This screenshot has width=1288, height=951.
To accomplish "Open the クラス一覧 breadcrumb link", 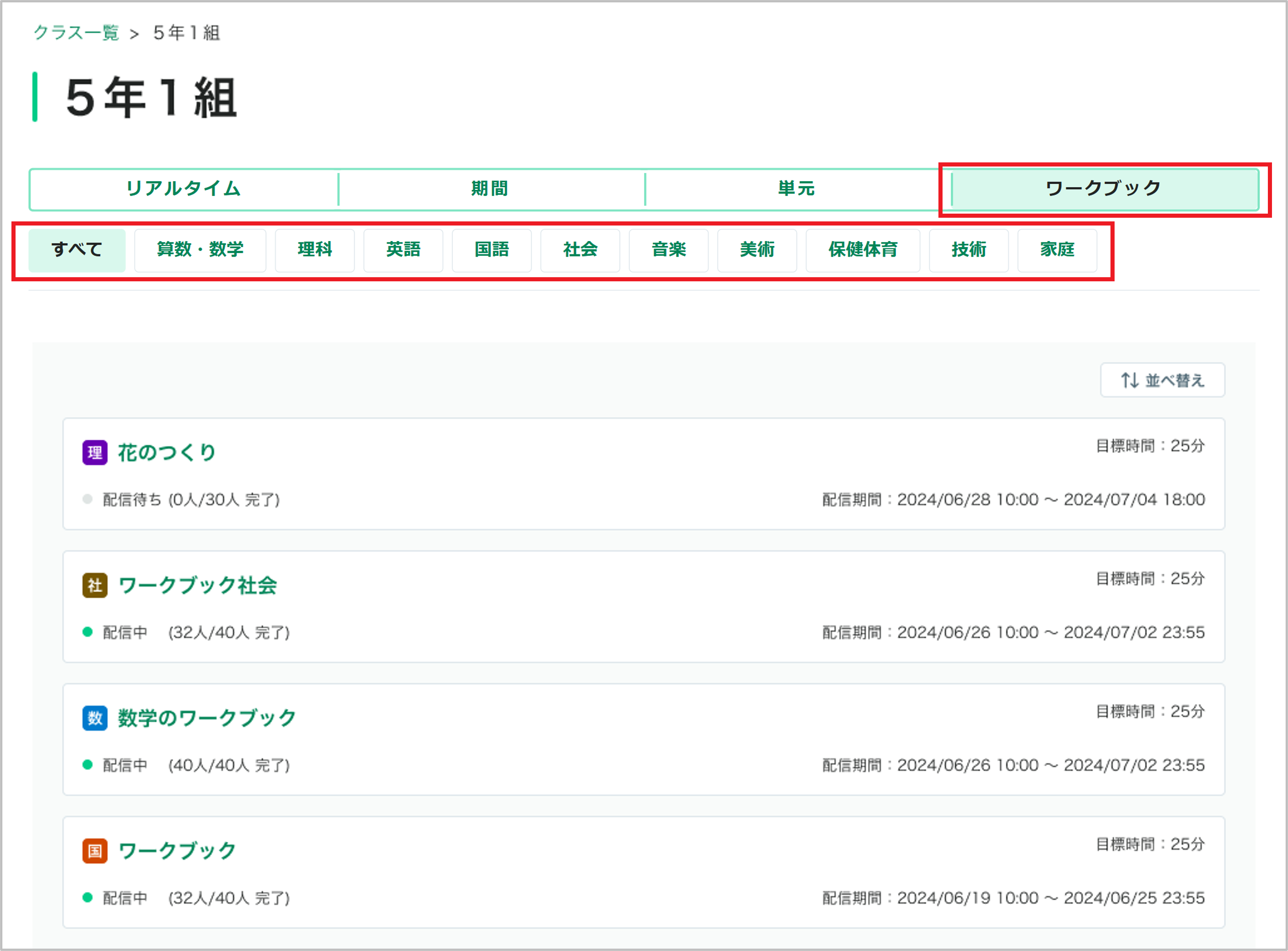I will 76,32.
